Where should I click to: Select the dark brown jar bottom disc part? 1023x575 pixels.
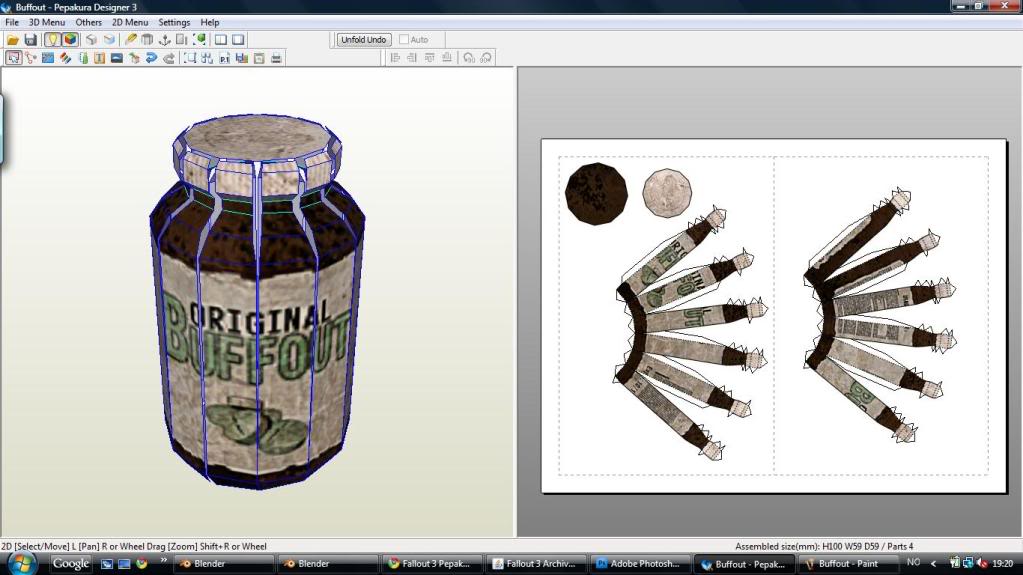(596, 194)
